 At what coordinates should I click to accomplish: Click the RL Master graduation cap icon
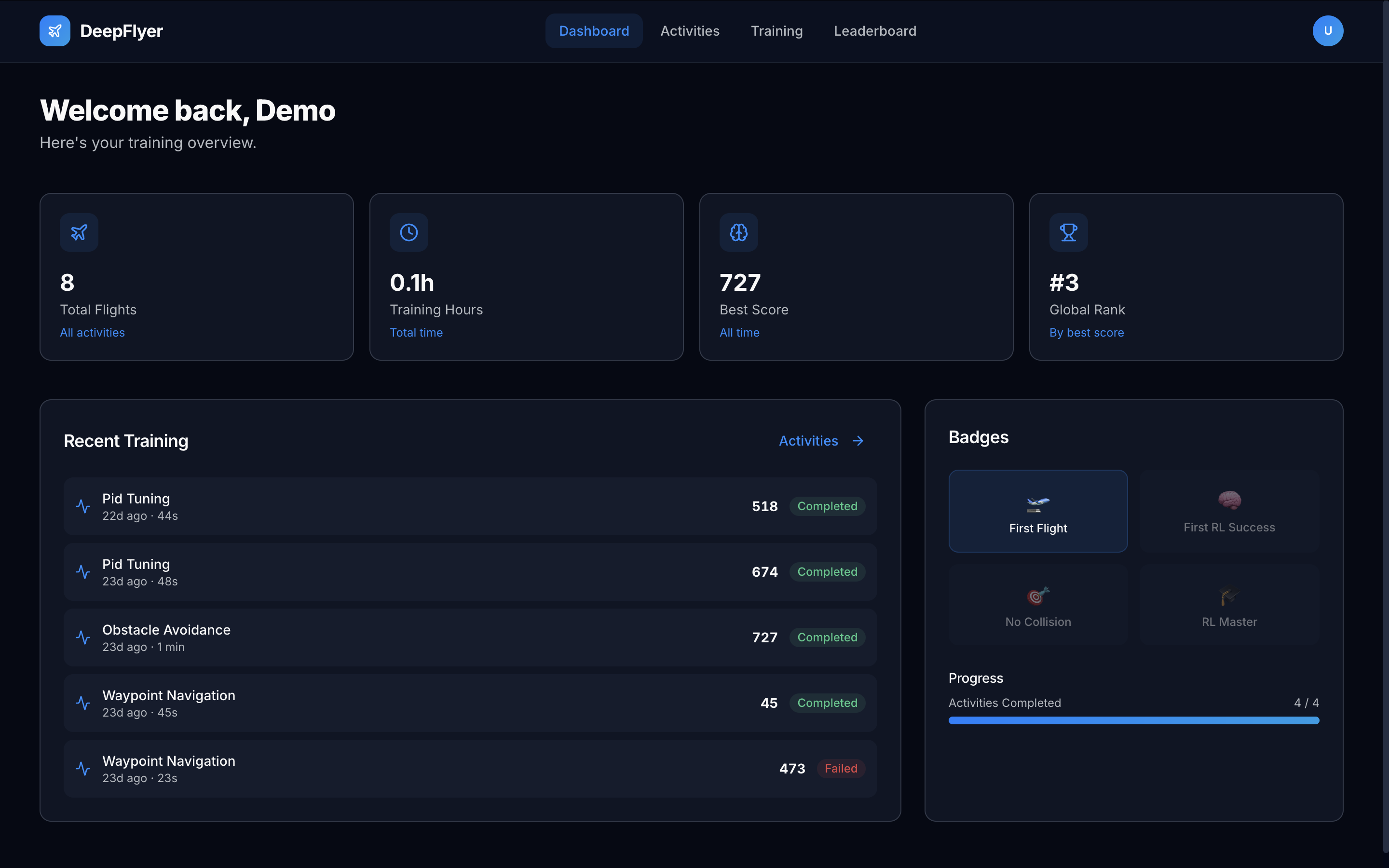1229,596
